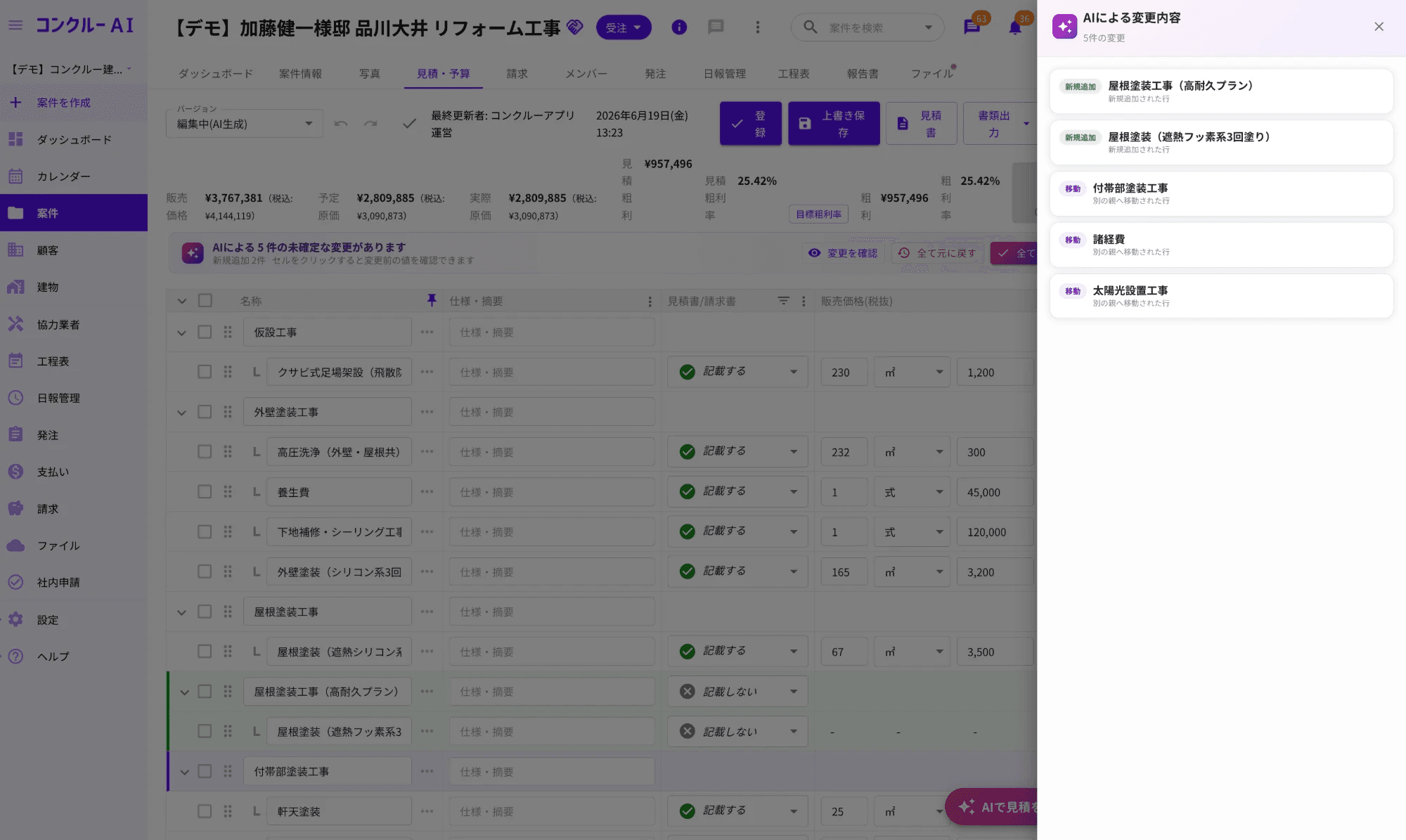Open 見積書/請求書 column three-dot menu
The image size is (1406, 840).
point(804,301)
